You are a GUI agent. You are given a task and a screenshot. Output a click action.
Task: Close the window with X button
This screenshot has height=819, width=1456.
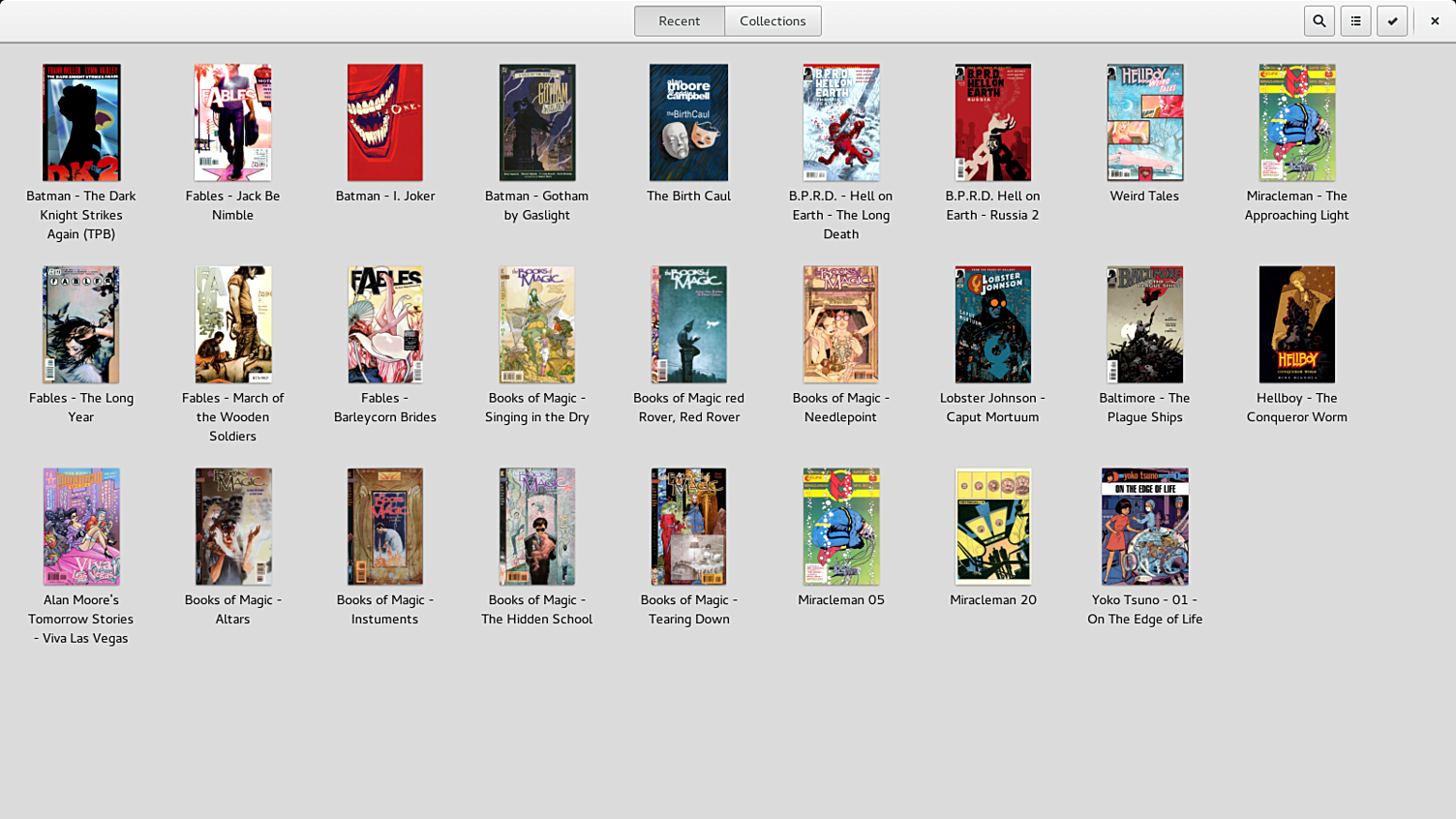1434,21
